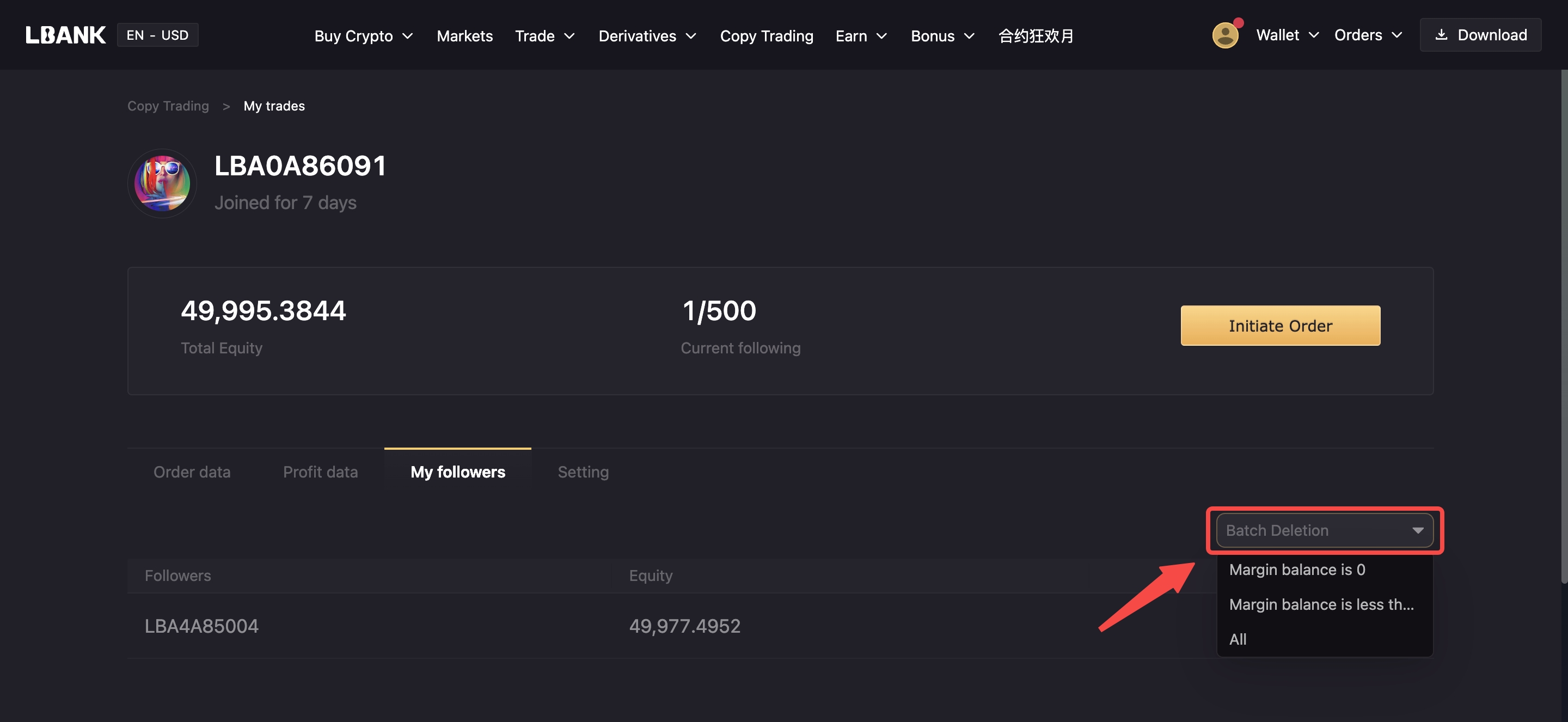Click the 1/500 Current following value
This screenshot has width=1568, height=722.
719,310
